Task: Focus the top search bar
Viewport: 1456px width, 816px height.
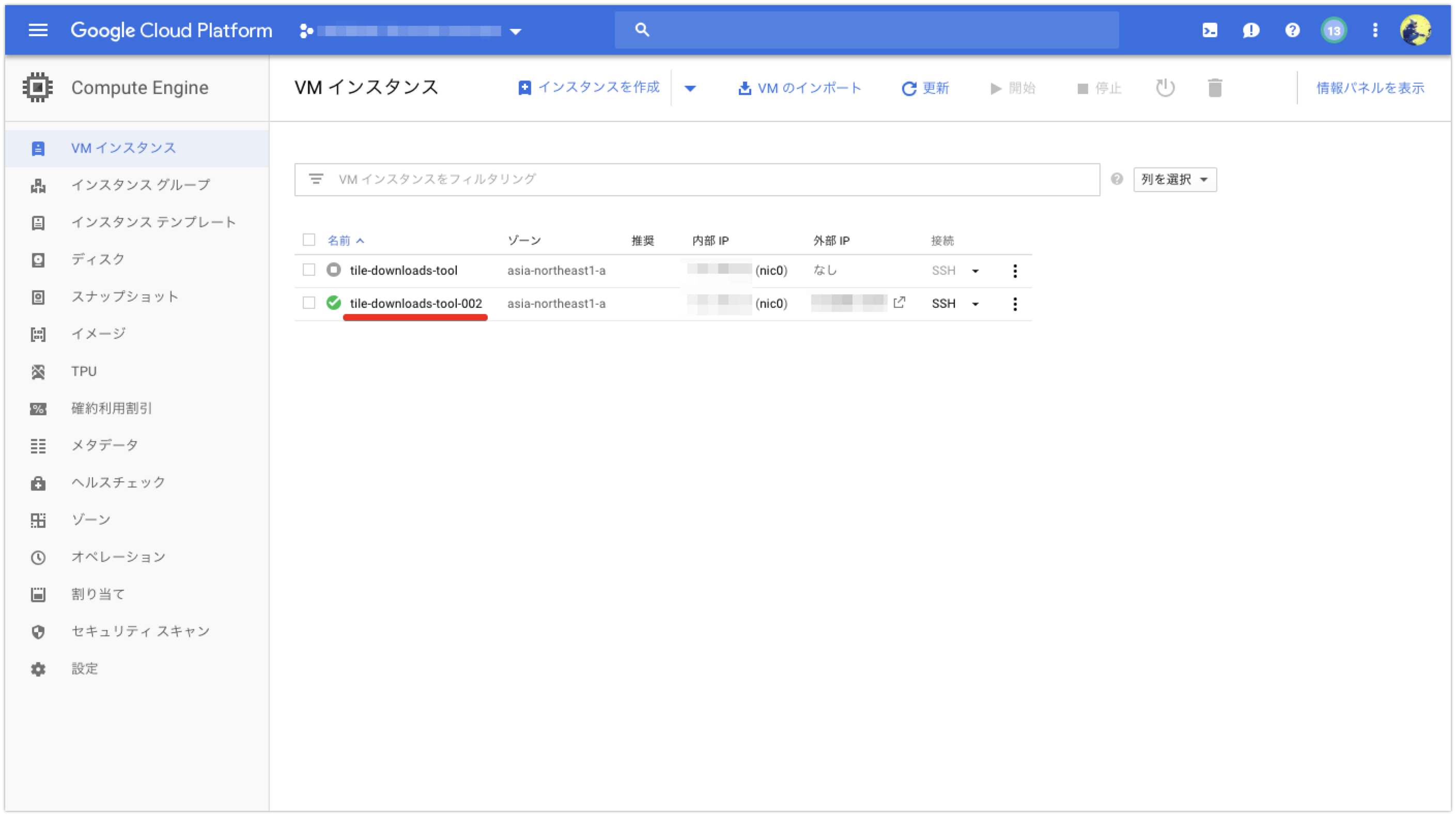Action: point(866,30)
